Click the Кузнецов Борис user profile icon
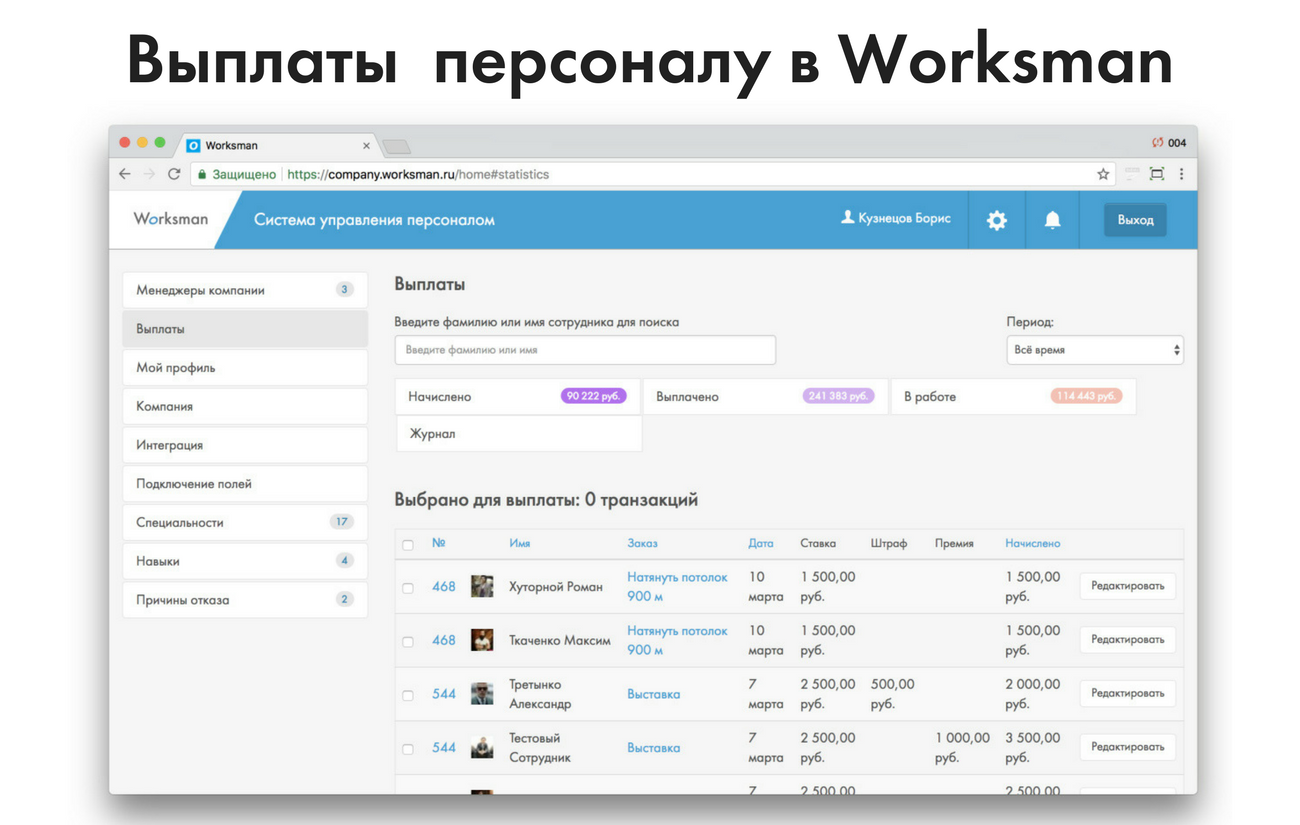Screen dimensions: 1300x825 tap(847, 218)
